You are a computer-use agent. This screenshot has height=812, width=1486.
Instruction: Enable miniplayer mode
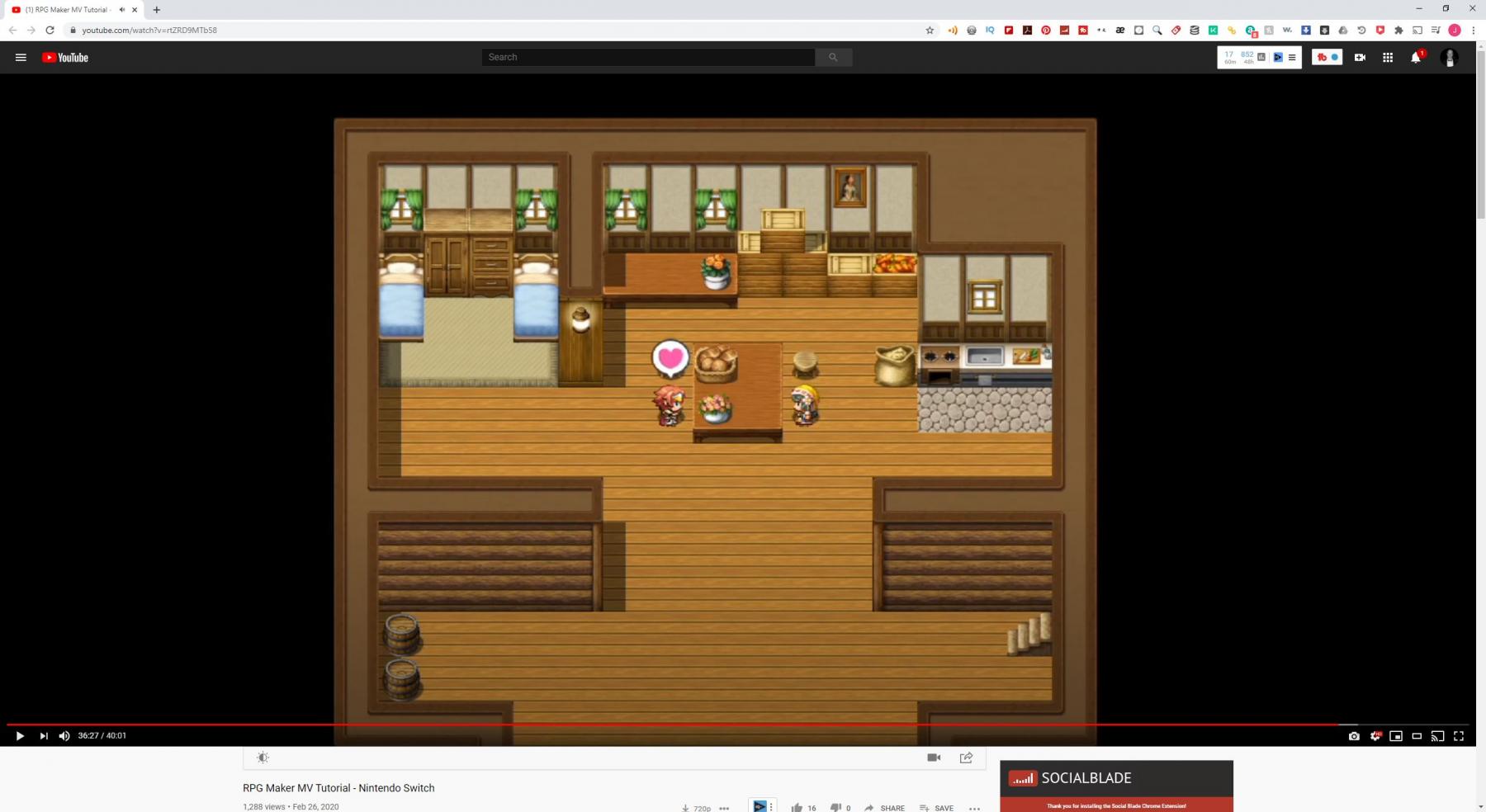click(x=1396, y=736)
